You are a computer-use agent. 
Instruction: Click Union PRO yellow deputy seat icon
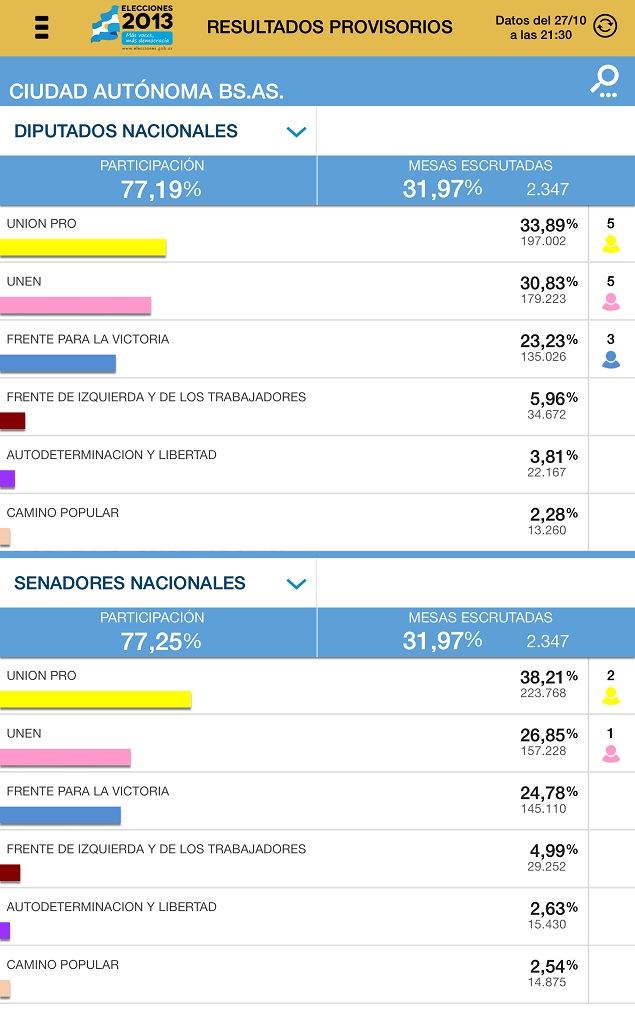click(610, 244)
